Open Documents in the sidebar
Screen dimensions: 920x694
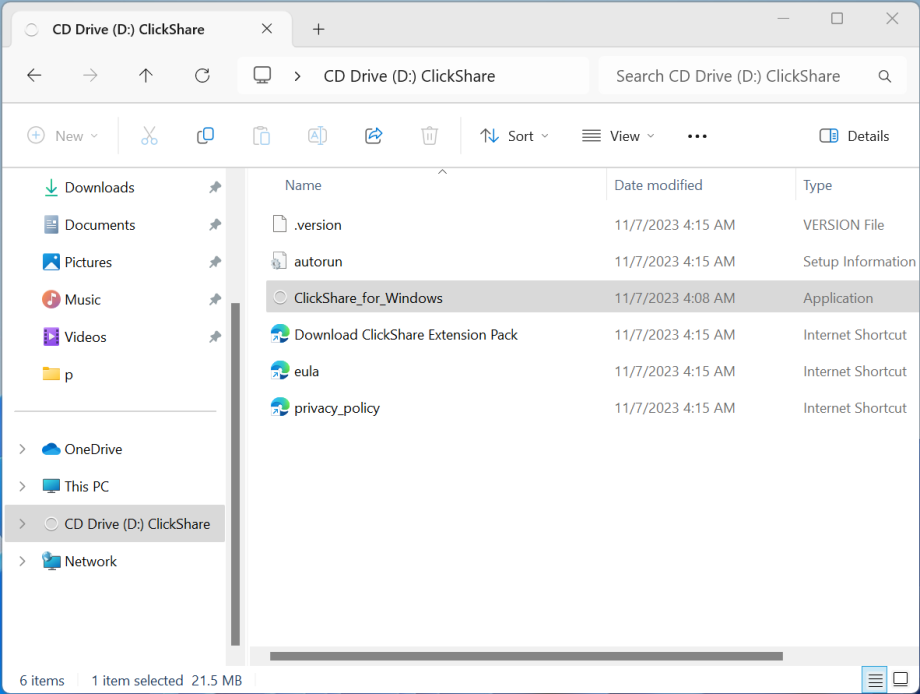pos(100,225)
